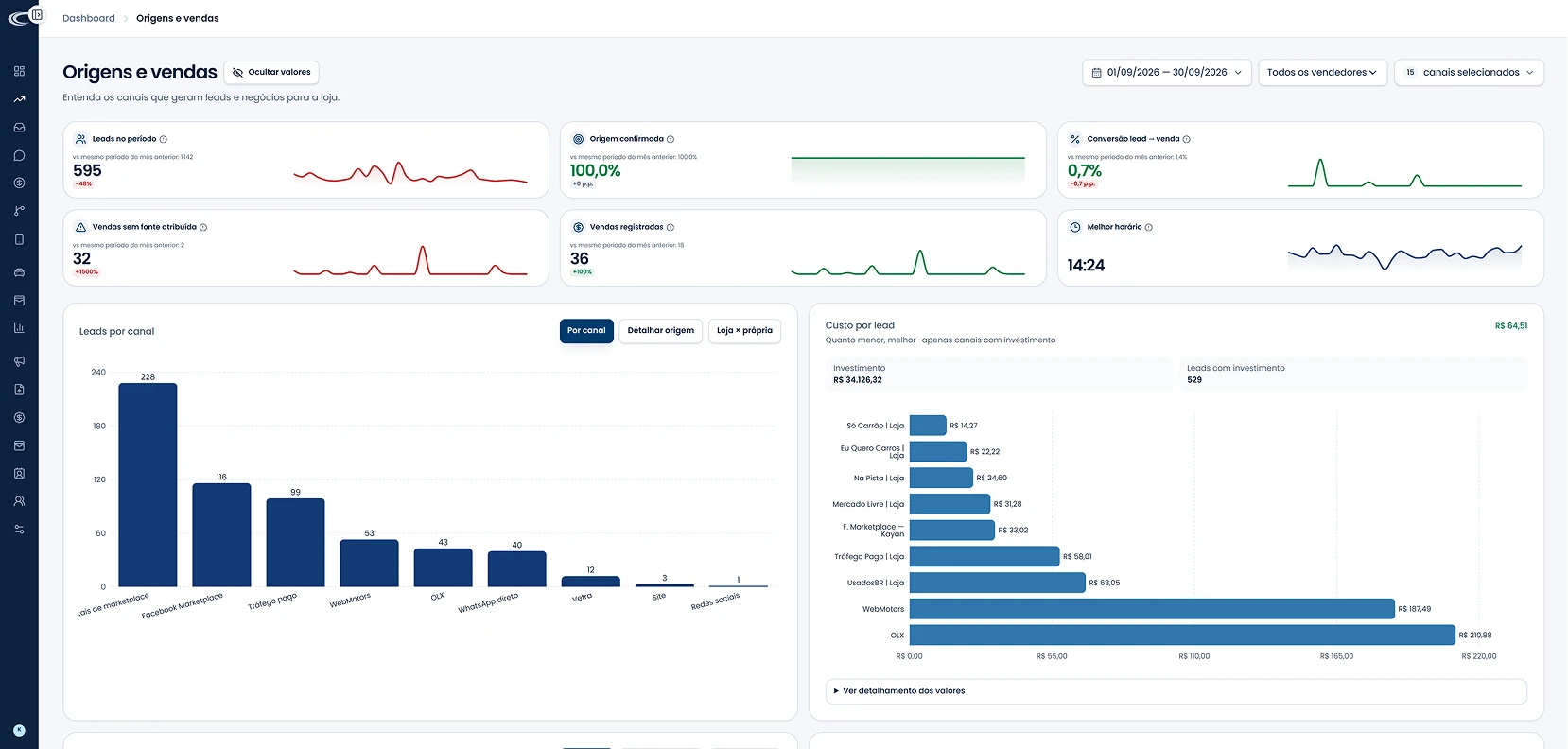1568x749 pixels.
Task: Click the K user avatar at the sidebar bottom
Action: pos(19,730)
